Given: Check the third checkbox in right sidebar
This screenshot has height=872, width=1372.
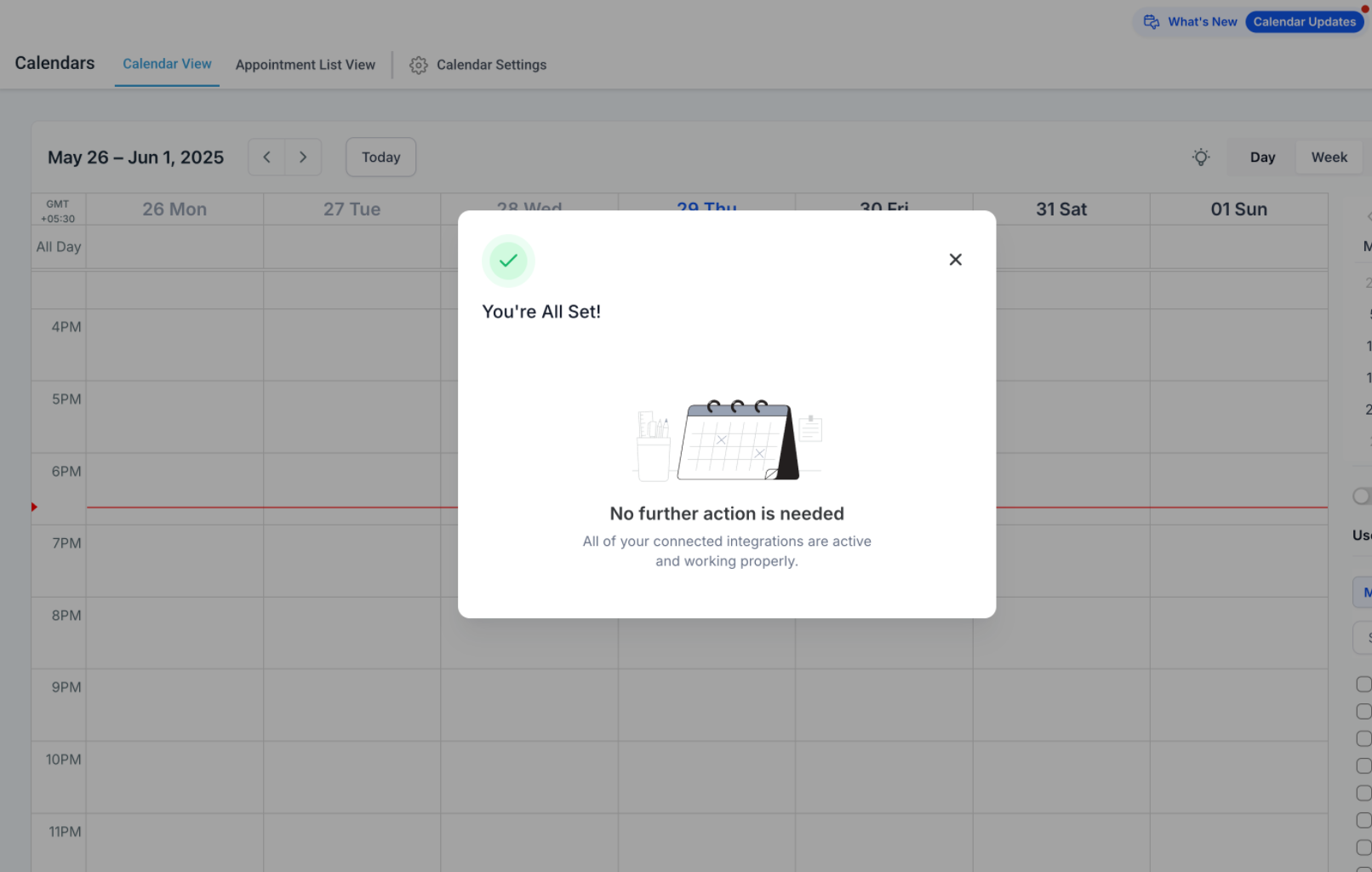Looking at the screenshot, I should [1363, 739].
